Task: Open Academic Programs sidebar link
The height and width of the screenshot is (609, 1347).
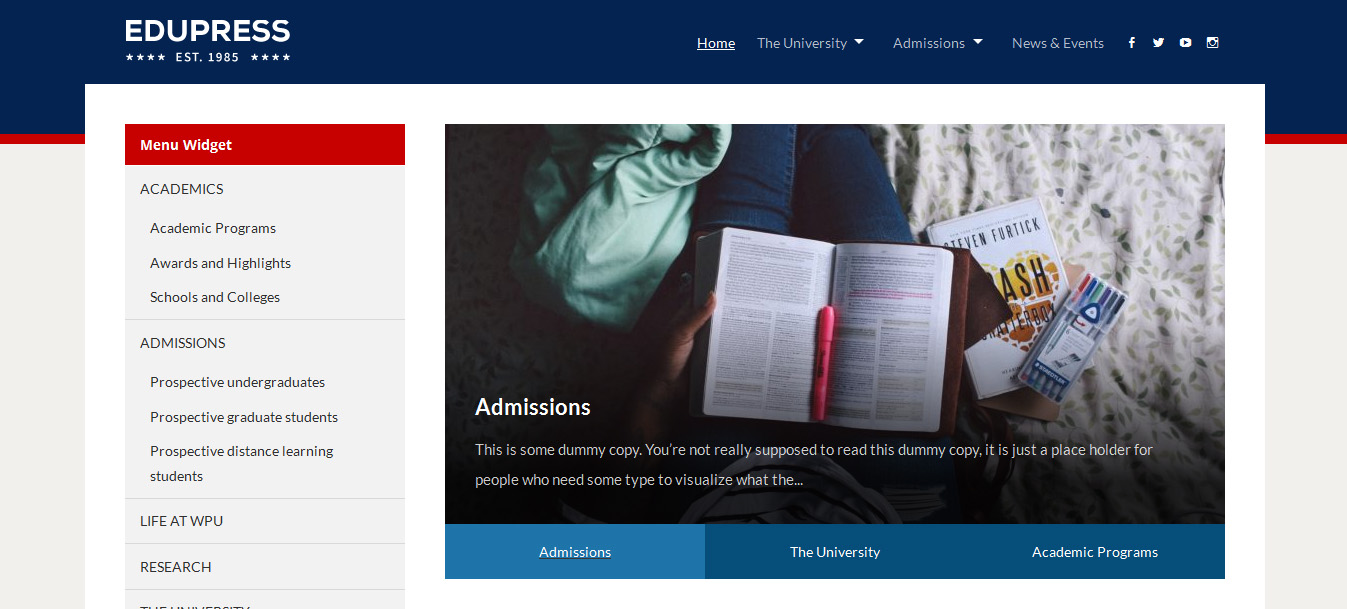Action: (213, 228)
